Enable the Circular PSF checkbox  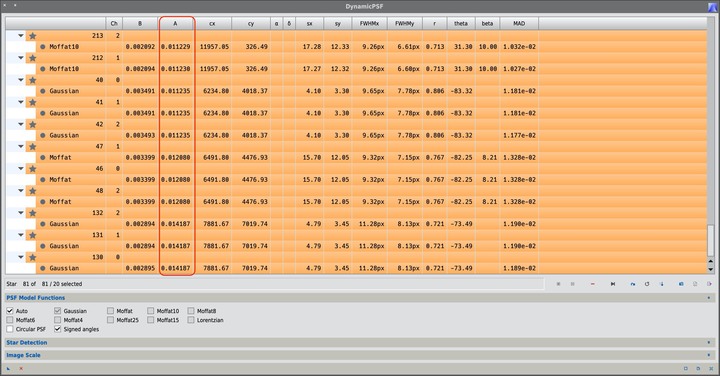tap(10, 329)
